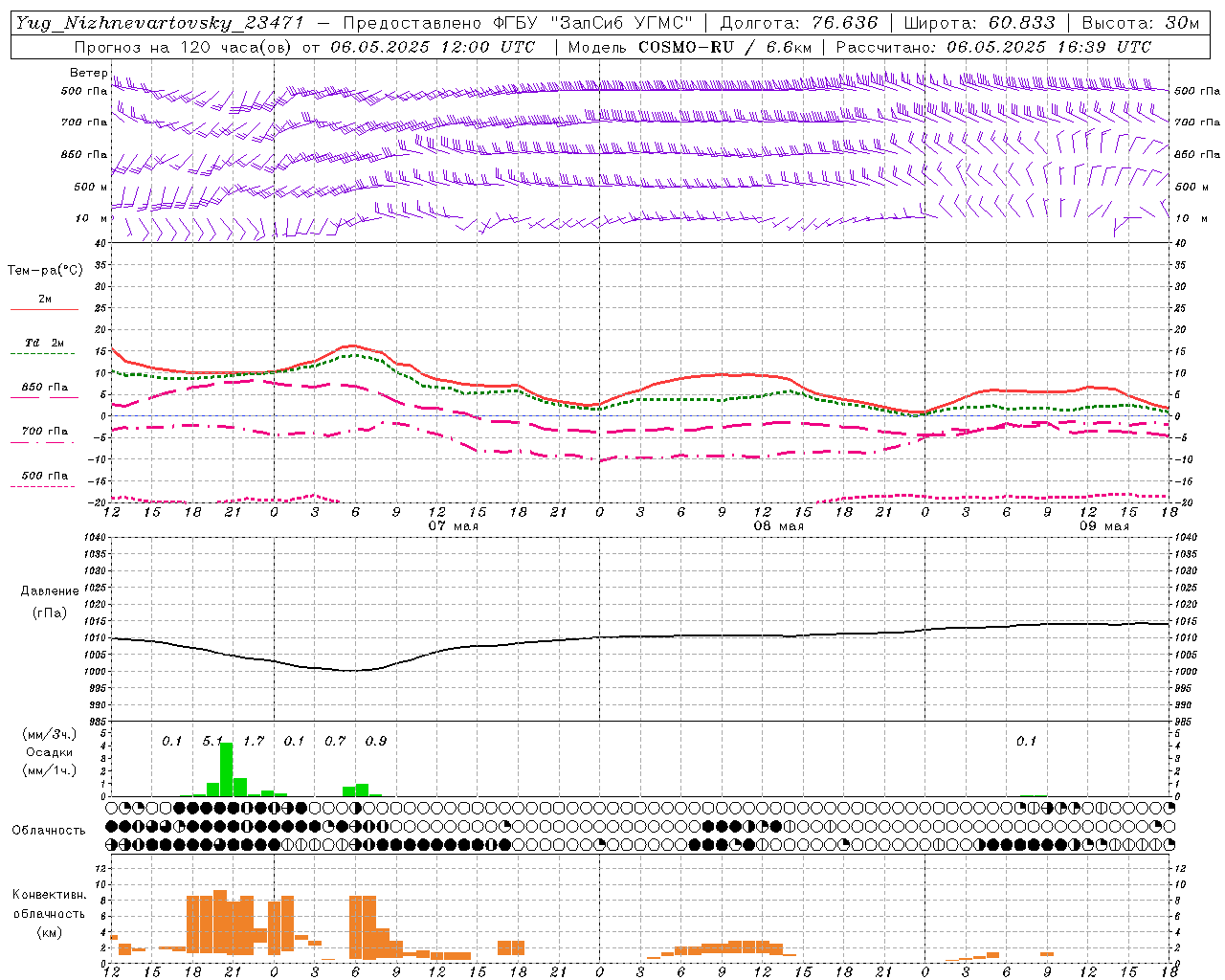Click the Ветер panel label

click(x=89, y=73)
